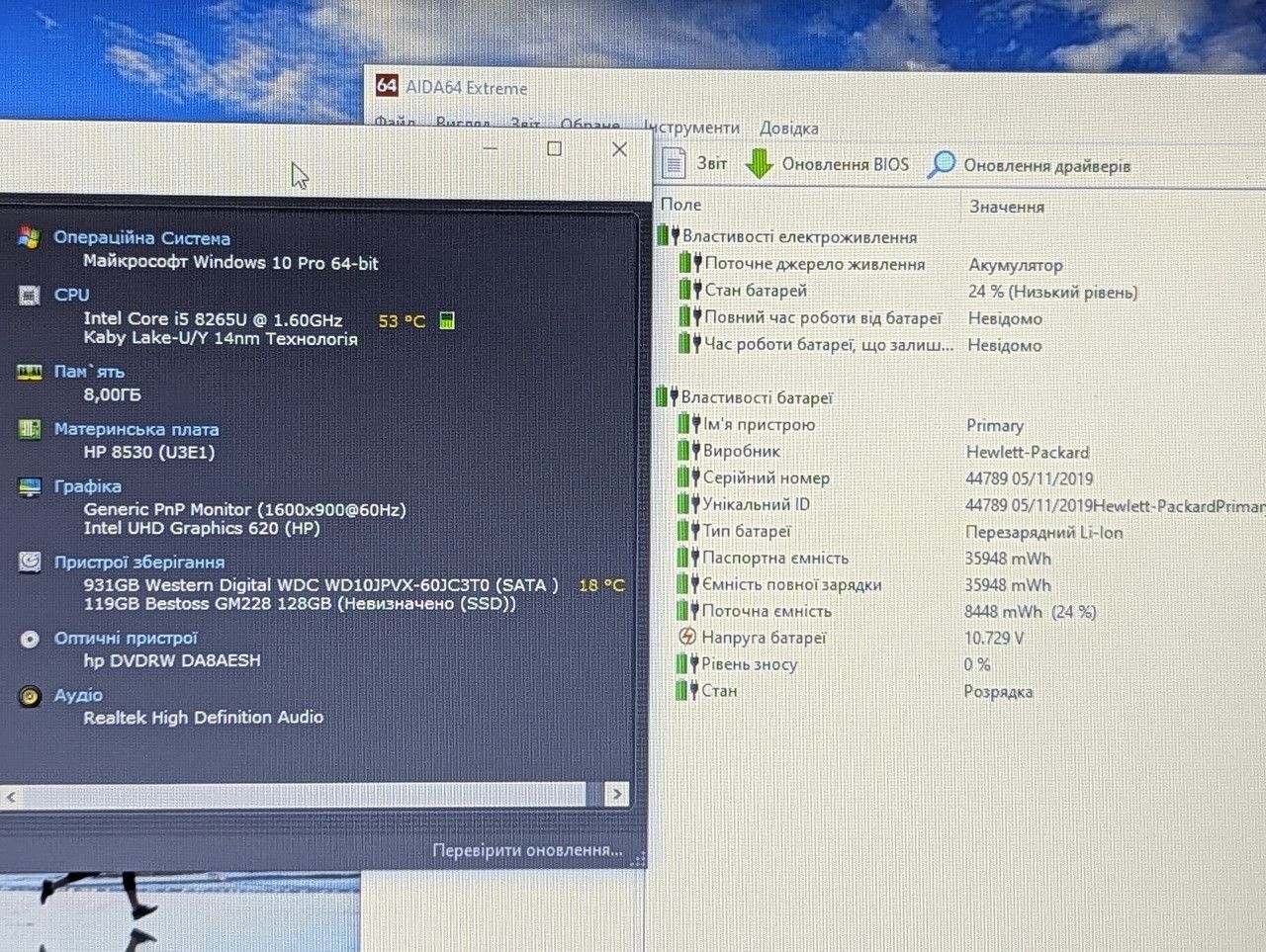Click the Оновлення драйверів magnifier icon
The width and height of the screenshot is (1266, 952).
[941, 164]
